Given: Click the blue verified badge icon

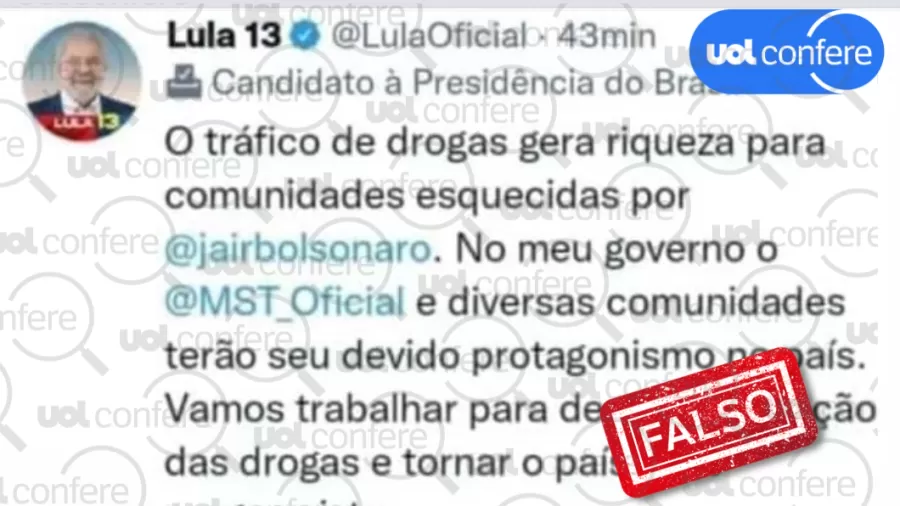Looking at the screenshot, I should pyautogui.click(x=305, y=36).
